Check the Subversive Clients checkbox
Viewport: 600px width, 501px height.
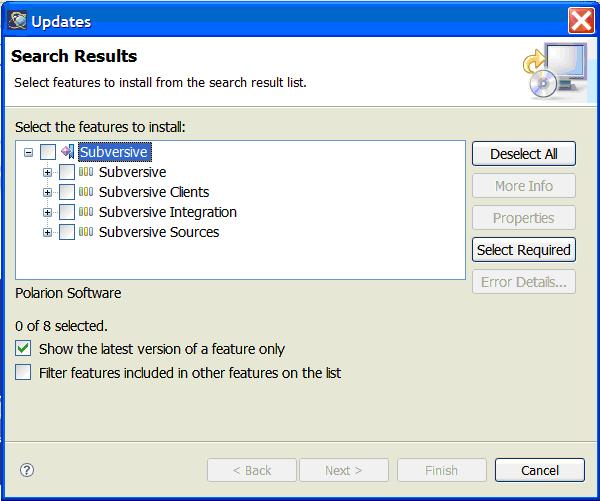(67, 192)
